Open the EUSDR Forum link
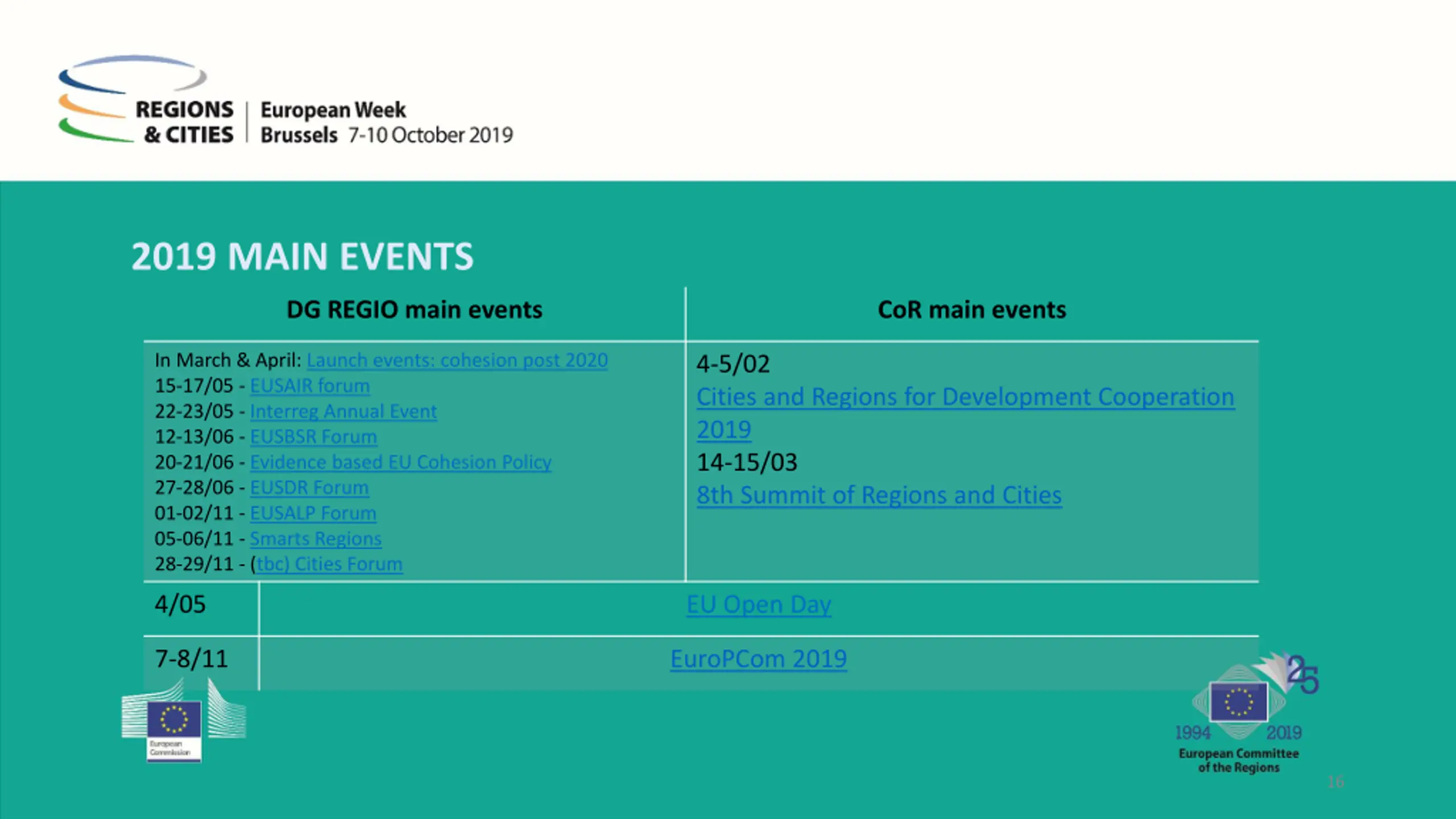Image resolution: width=1456 pixels, height=819 pixels. [x=309, y=488]
